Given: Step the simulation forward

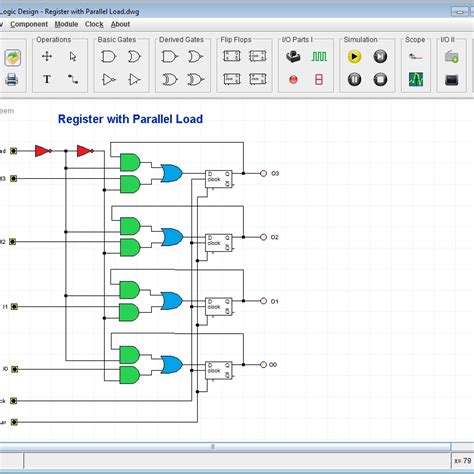Looking at the screenshot, I should coord(380,57).
